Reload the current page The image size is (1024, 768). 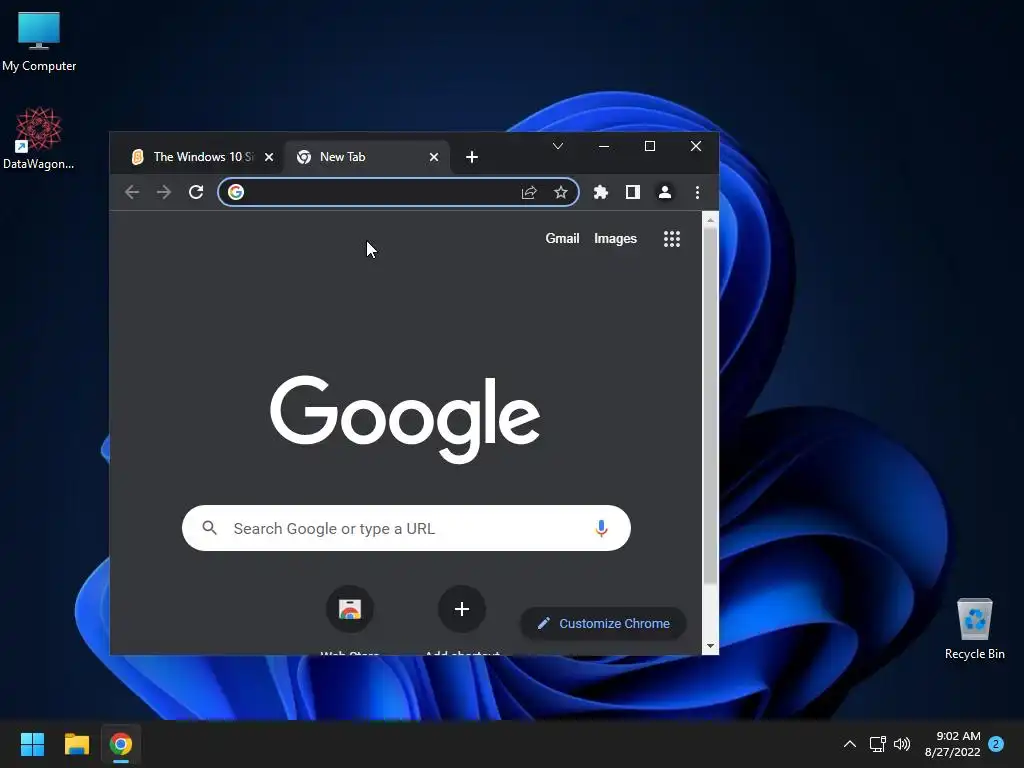point(196,192)
